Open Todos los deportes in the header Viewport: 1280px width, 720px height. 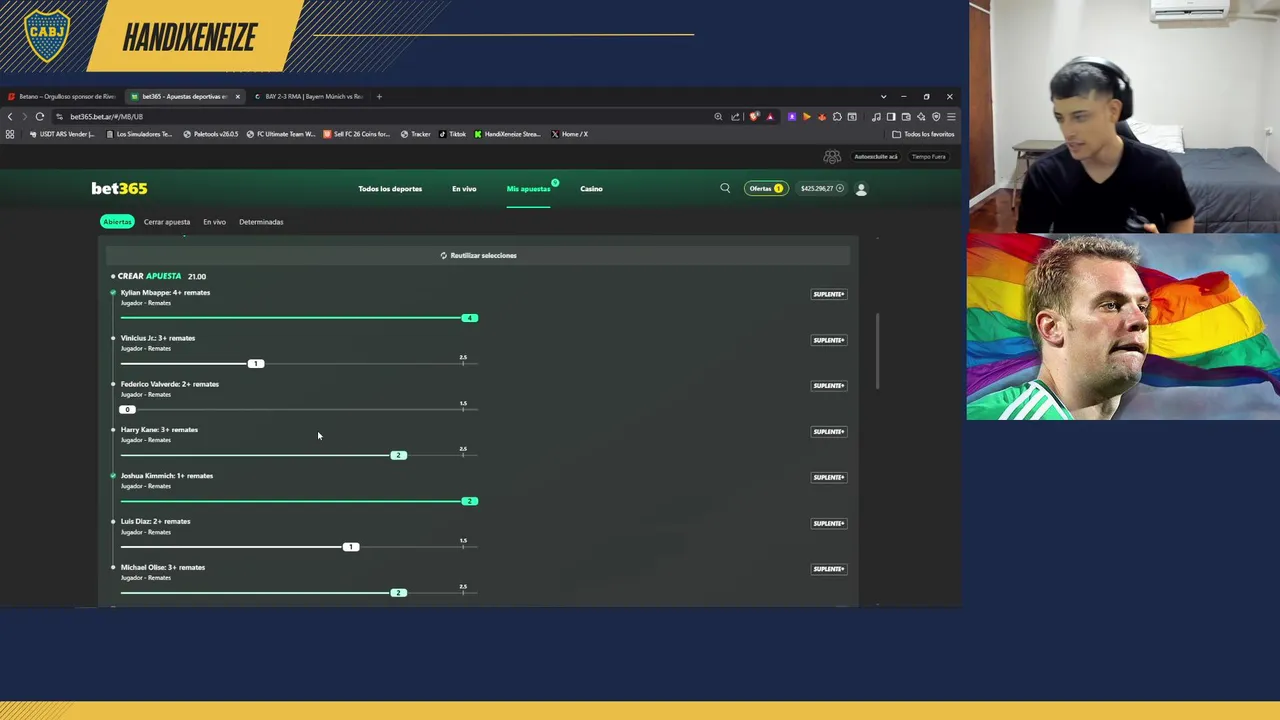coord(390,189)
